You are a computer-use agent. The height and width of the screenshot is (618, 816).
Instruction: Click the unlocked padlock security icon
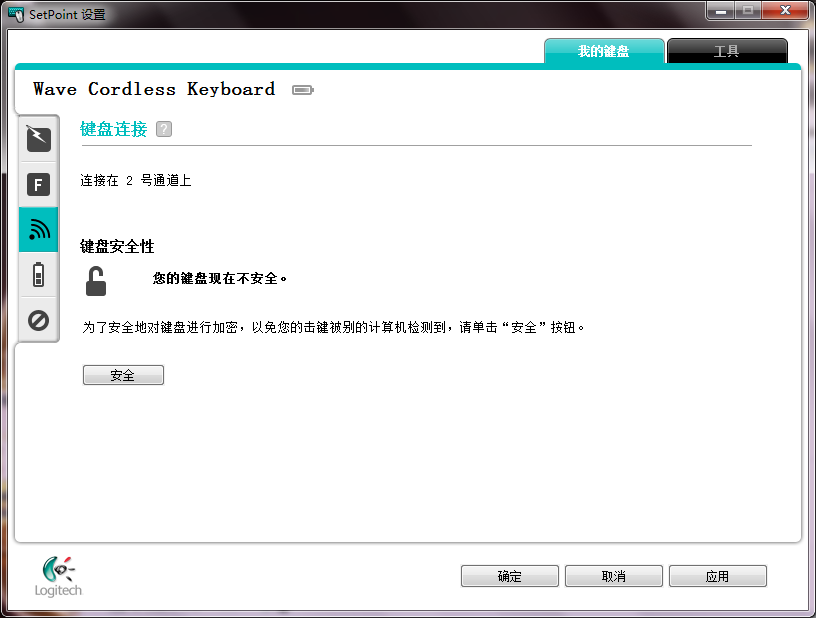[96, 281]
